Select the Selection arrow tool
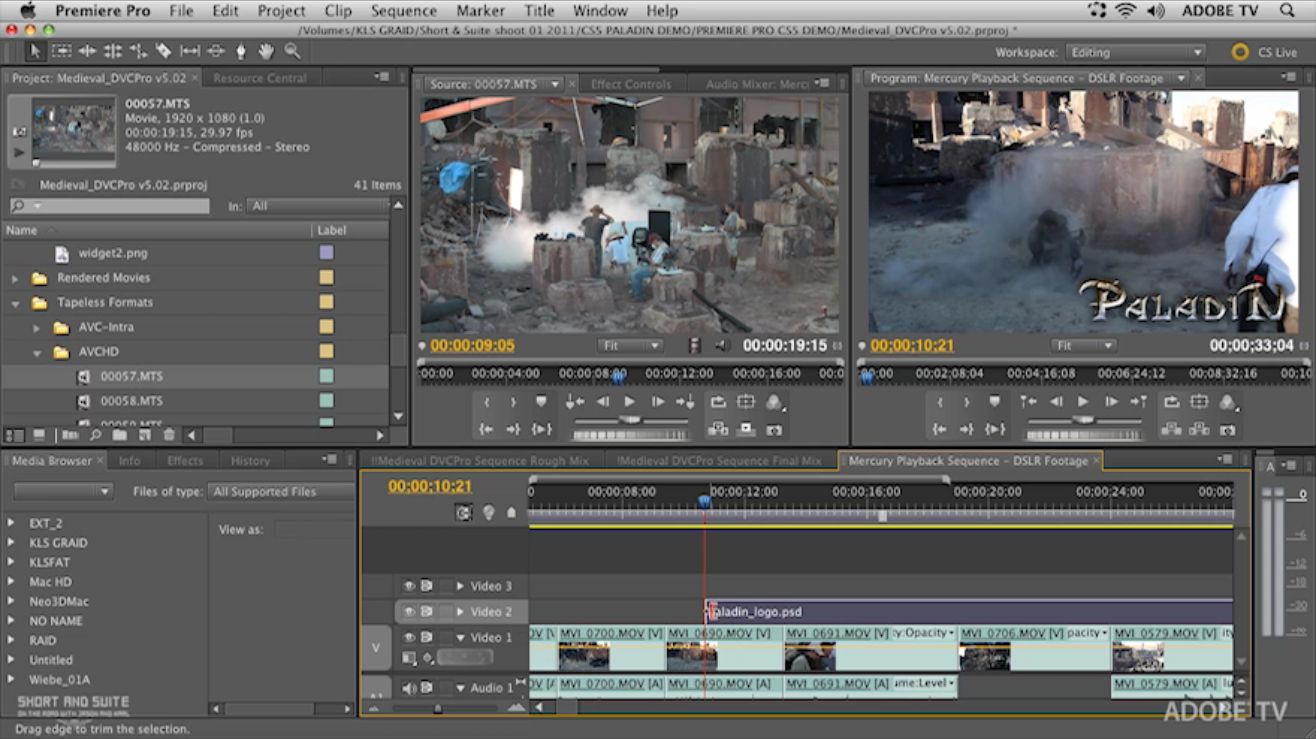 [x=36, y=51]
